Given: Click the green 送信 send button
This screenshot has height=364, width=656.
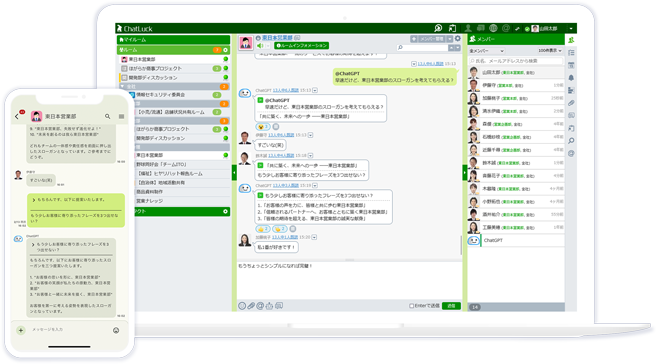Looking at the screenshot, I should (x=451, y=306).
